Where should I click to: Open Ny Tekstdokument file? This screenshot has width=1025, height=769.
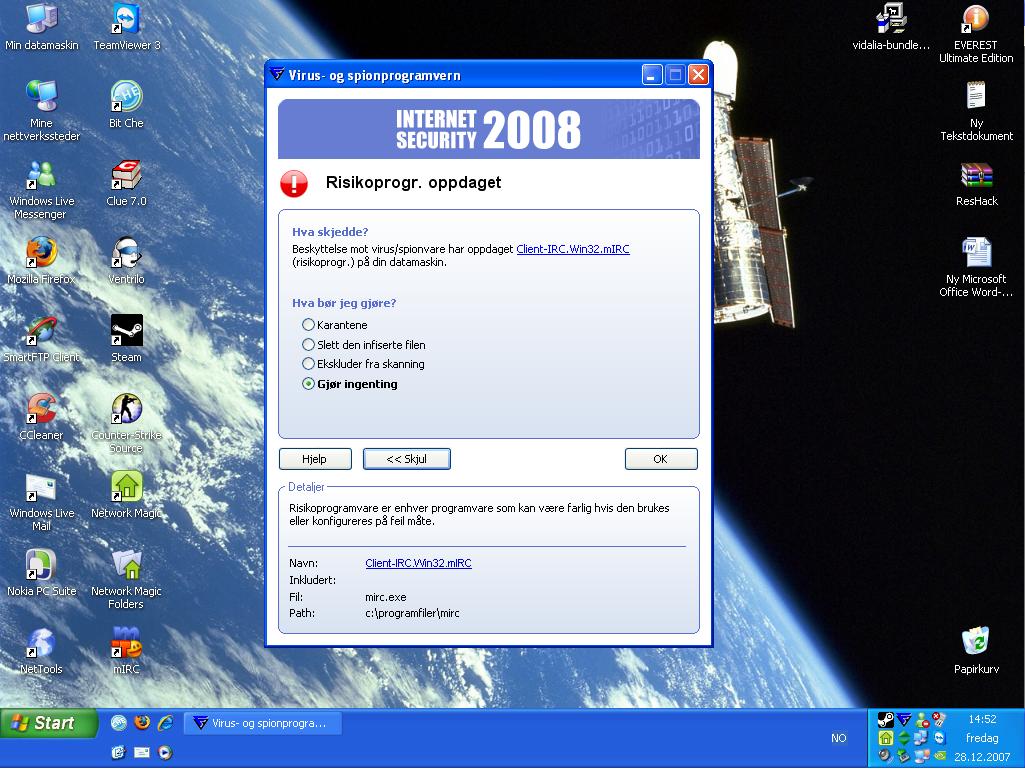coord(976,111)
